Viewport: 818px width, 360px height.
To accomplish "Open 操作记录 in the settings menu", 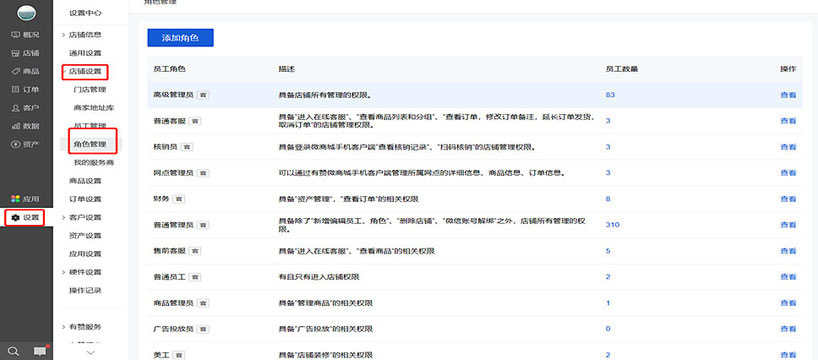I will pos(85,291).
